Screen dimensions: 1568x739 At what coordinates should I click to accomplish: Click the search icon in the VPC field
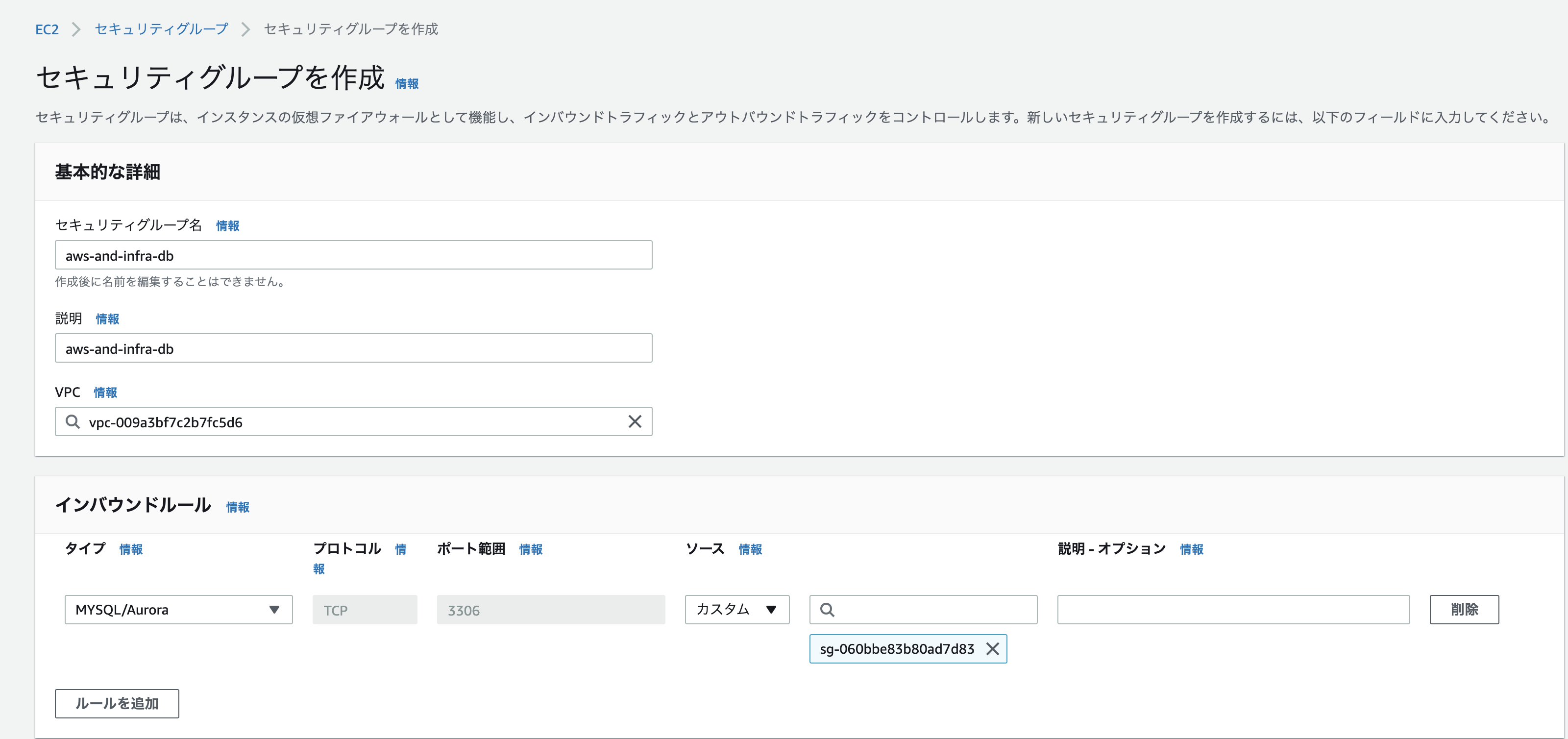tap(73, 421)
